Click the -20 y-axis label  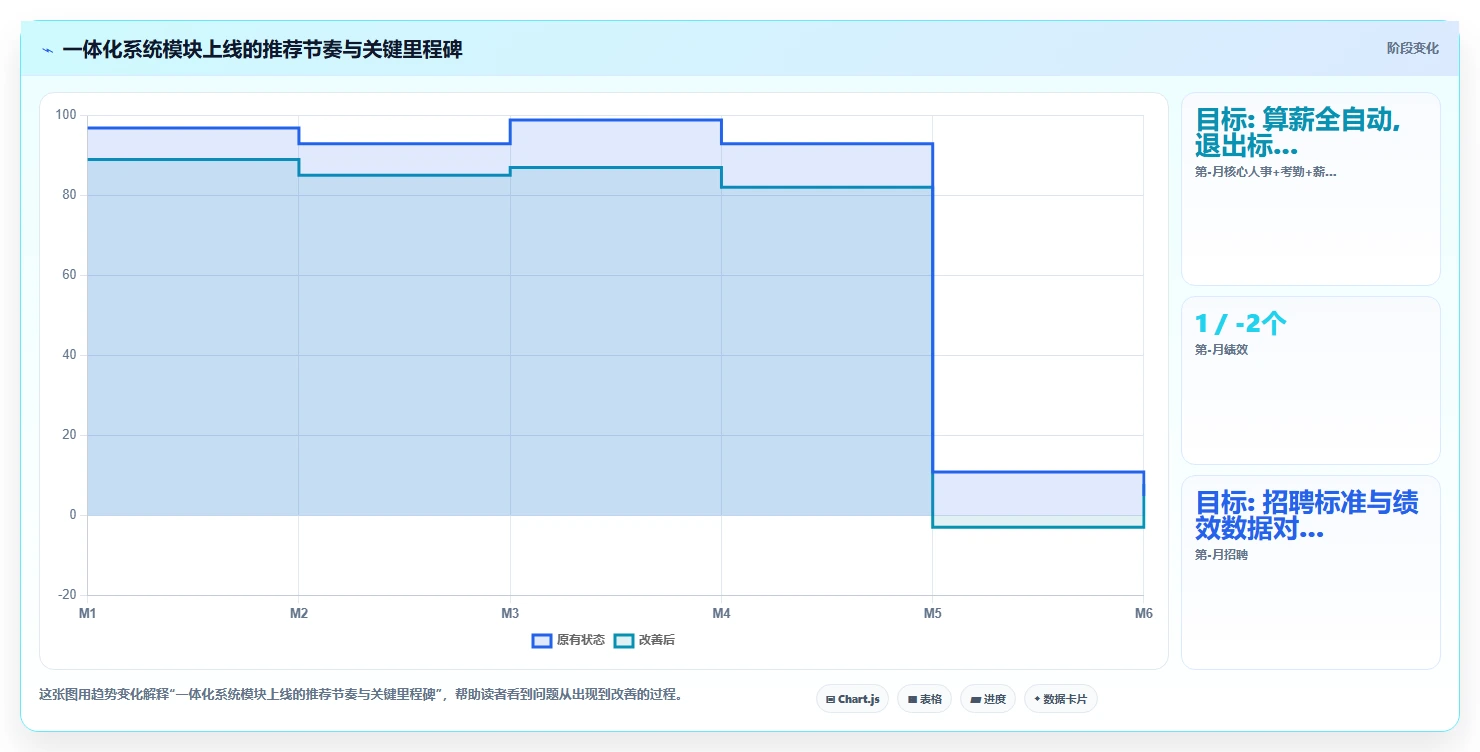(67, 595)
